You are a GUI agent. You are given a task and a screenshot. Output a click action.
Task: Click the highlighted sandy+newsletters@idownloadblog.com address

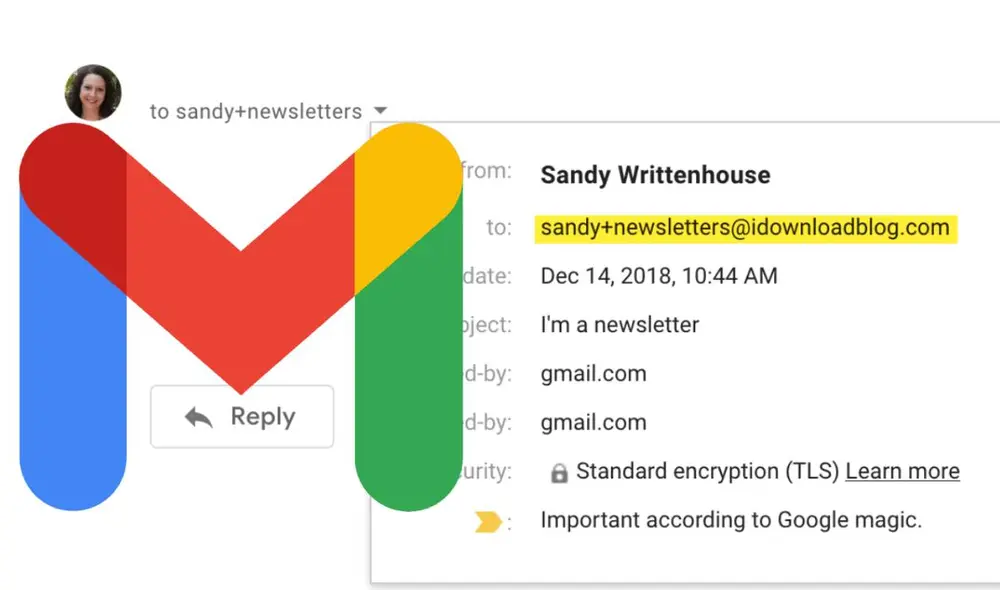745,227
